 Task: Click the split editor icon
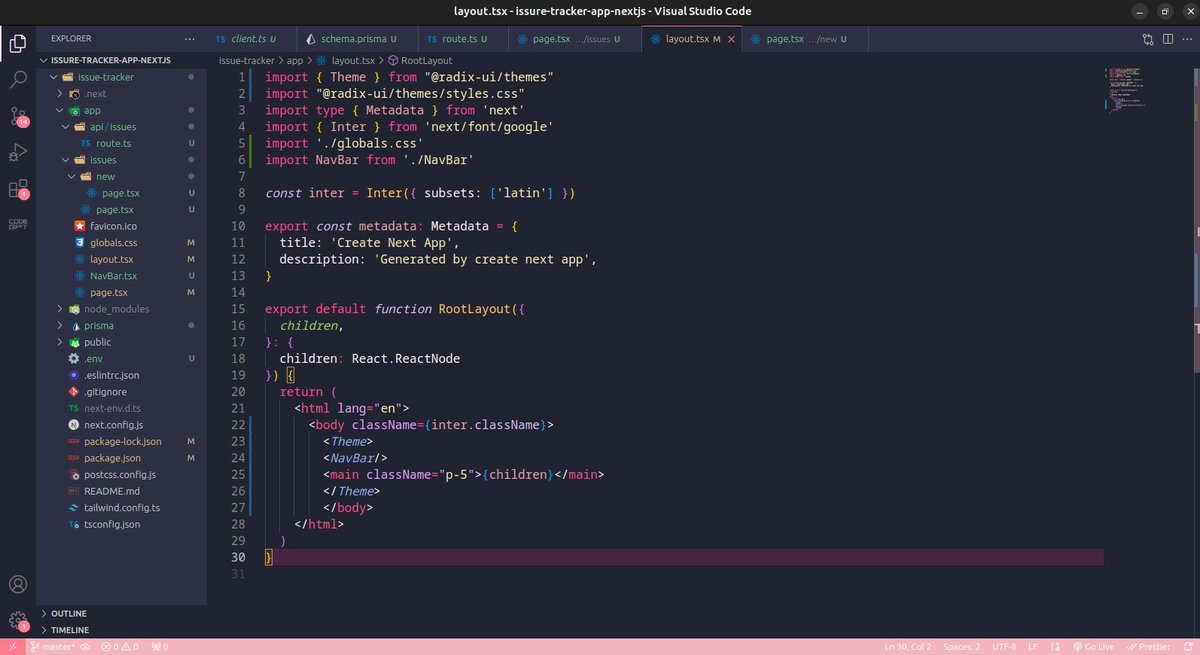pos(1166,39)
